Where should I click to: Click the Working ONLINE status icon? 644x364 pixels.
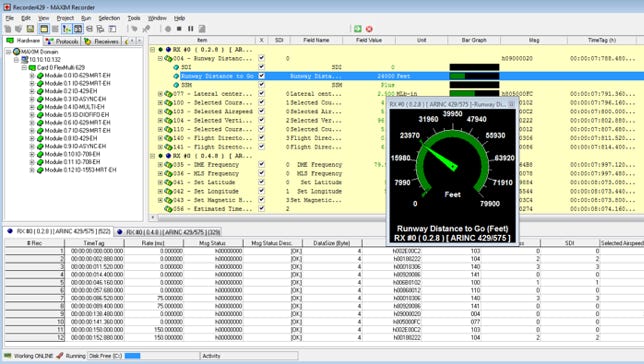click(x=8, y=356)
